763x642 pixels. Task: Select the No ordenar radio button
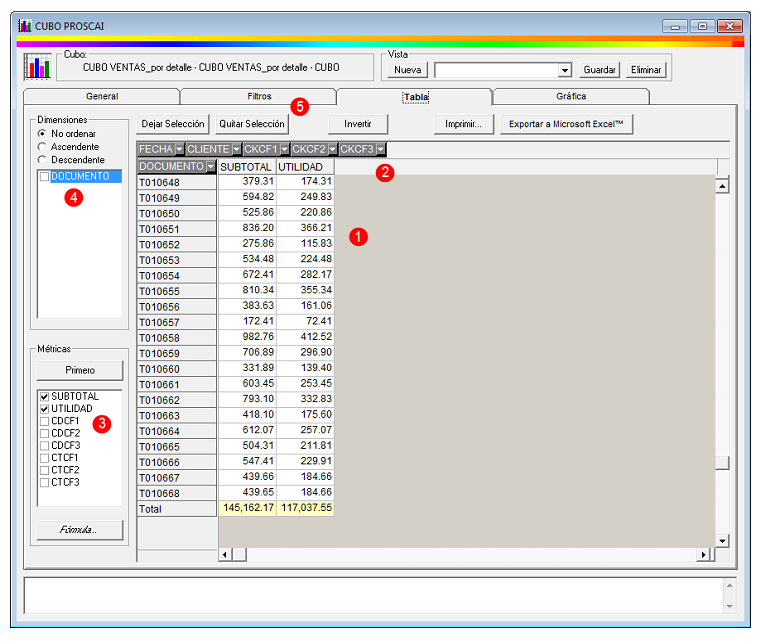tap(42, 133)
